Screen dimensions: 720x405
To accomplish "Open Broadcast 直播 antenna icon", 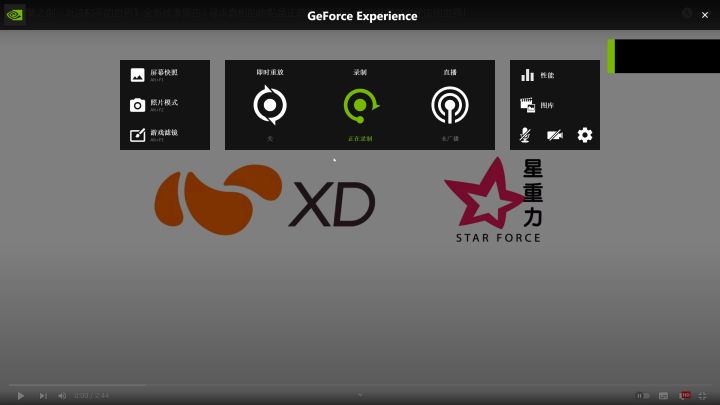I will pos(450,105).
